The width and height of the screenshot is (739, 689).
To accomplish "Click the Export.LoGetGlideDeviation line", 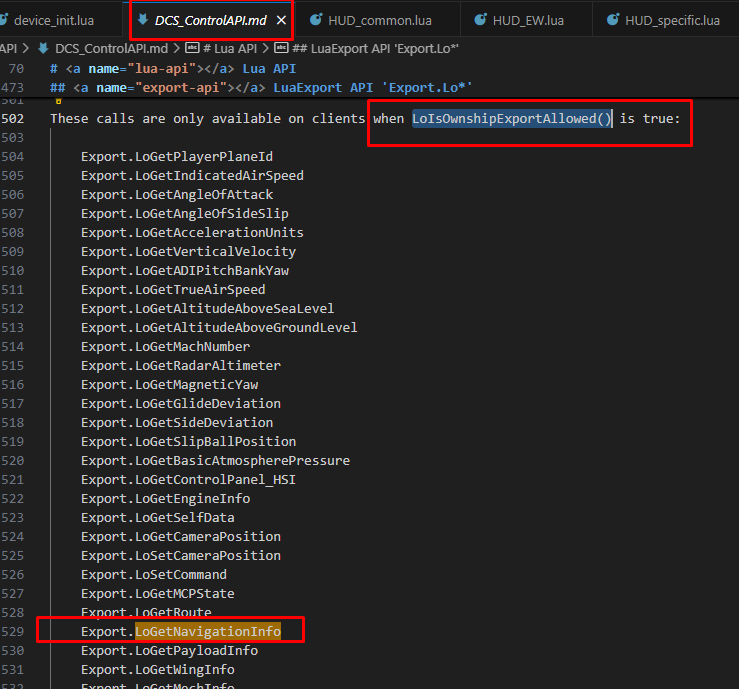I will [x=181, y=404].
